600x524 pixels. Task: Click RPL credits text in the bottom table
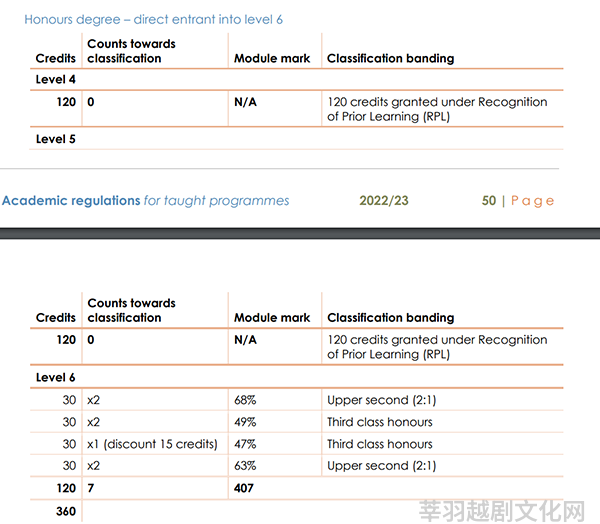[x=437, y=347]
